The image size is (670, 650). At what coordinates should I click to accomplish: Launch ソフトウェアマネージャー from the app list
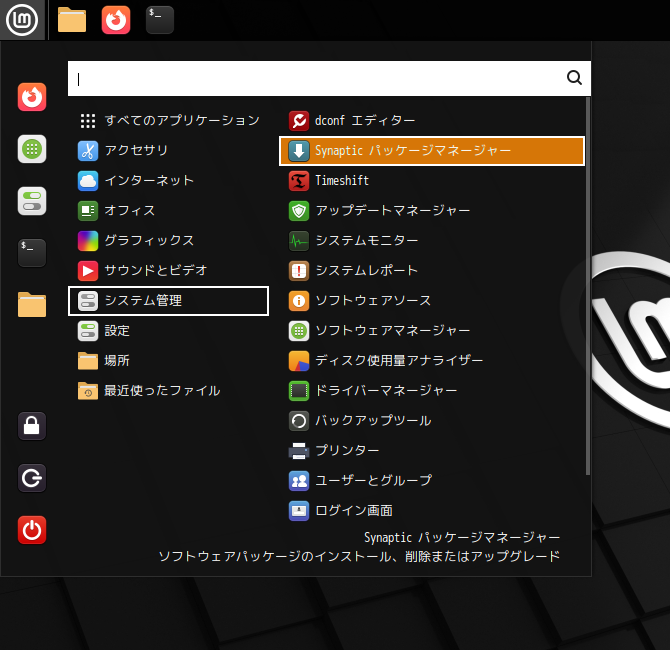click(x=432, y=331)
